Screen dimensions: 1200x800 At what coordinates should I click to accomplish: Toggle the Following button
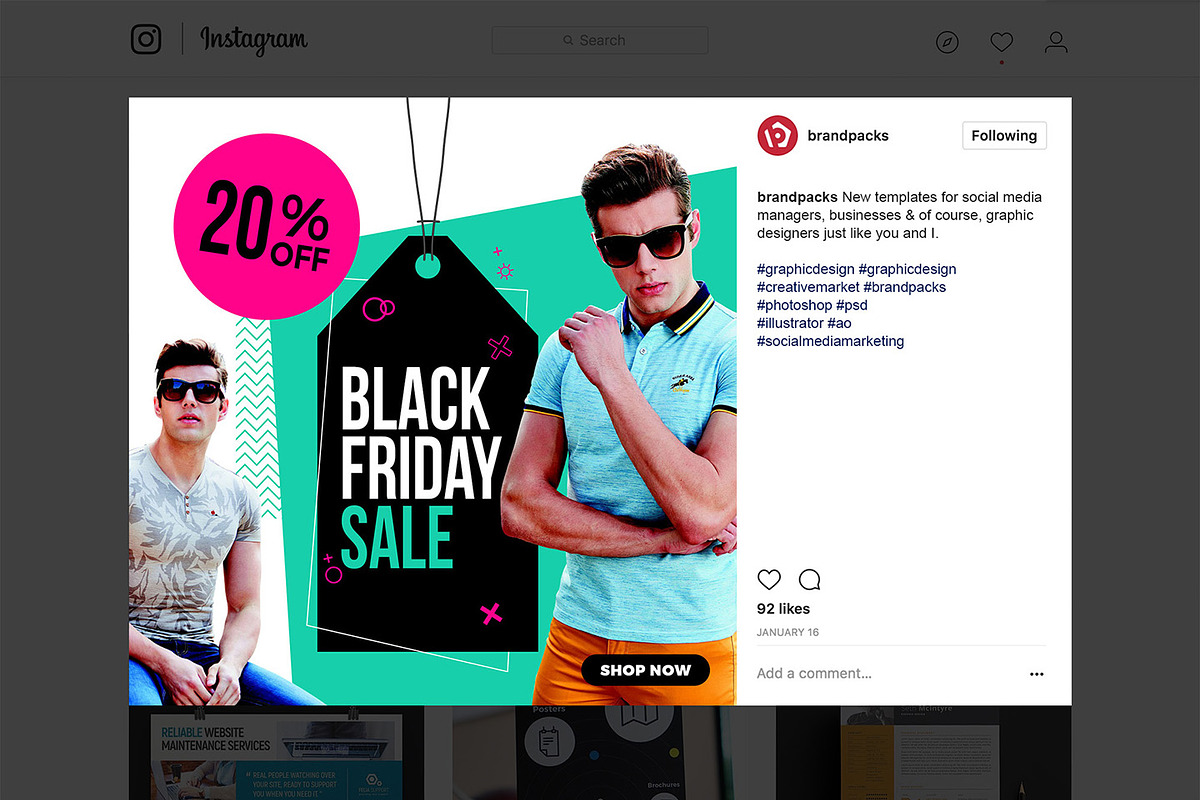click(1004, 135)
